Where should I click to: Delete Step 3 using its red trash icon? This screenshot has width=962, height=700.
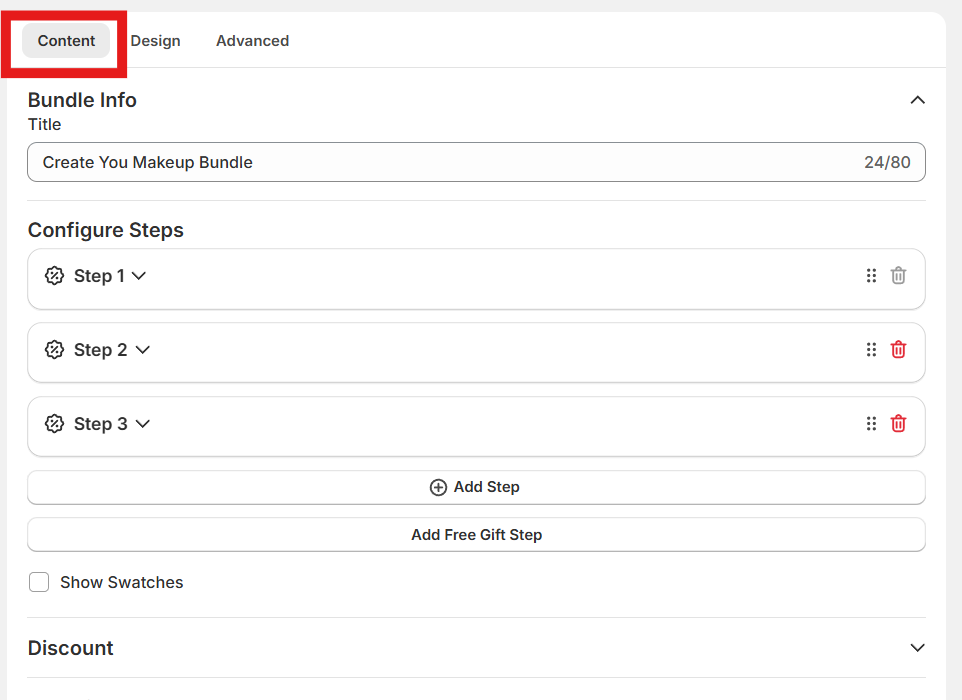(898, 424)
